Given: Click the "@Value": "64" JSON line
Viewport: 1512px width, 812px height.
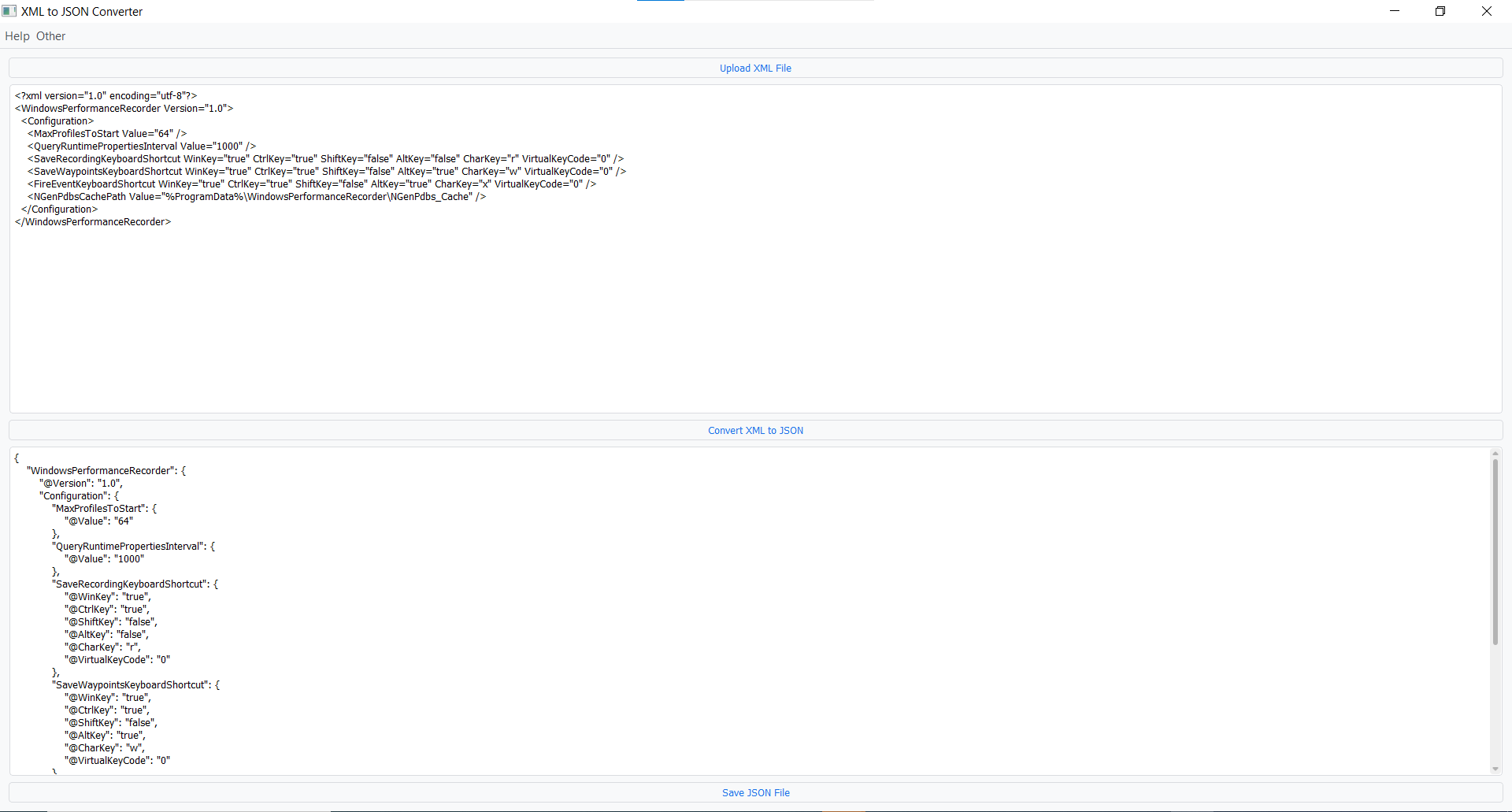Looking at the screenshot, I should (99, 521).
